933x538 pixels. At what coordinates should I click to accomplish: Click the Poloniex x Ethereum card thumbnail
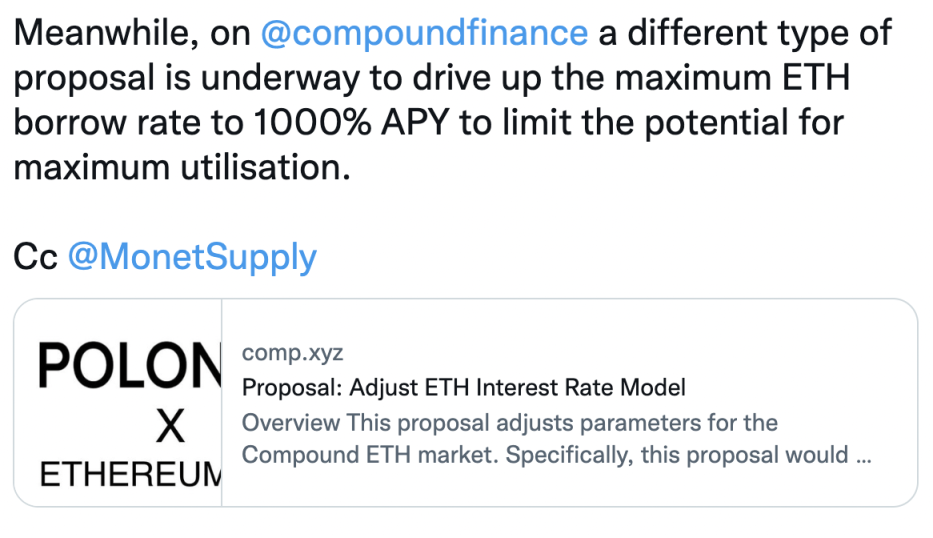[120, 402]
